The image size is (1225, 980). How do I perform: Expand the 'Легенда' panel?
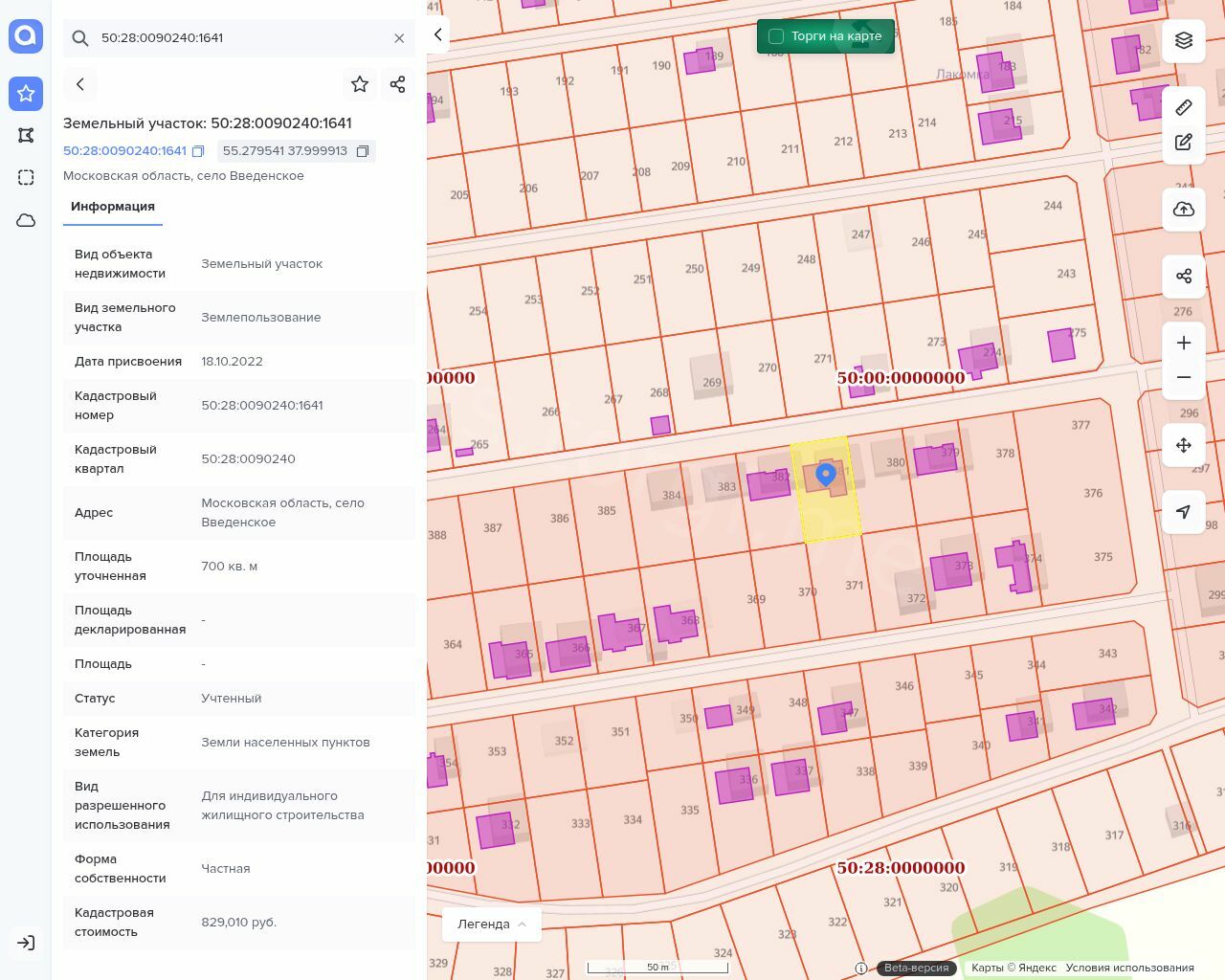(492, 924)
